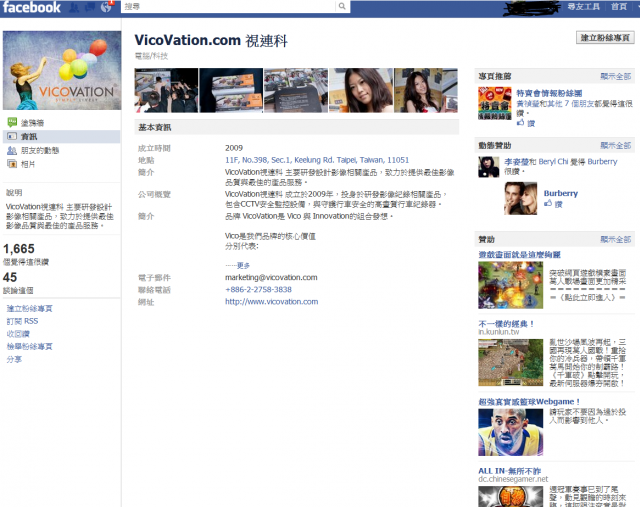The width and height of the screenshot is (640, 507).
Task: Open the Burberry page title link
Action: 560,193
